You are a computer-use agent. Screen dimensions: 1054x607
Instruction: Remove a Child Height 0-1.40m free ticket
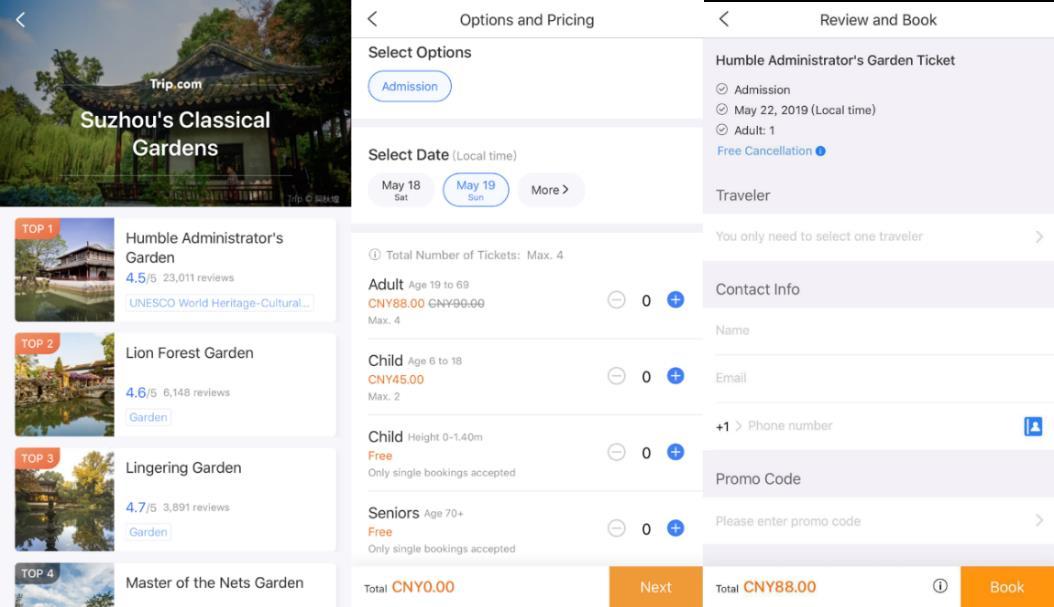pyautogui.click(x=616, y=452)
